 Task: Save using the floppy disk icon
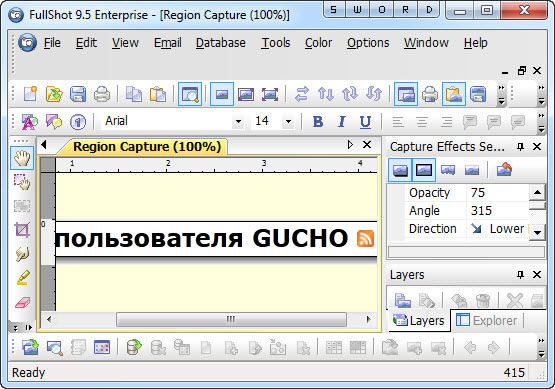(78, 94)
